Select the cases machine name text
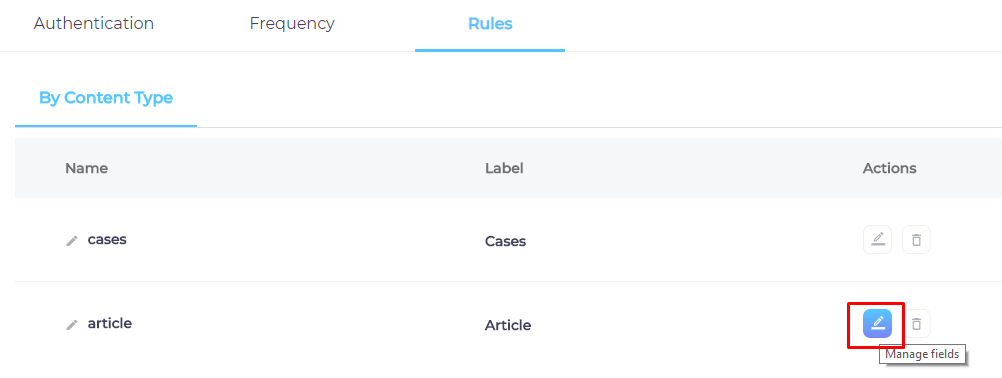 tap(107, 239)
